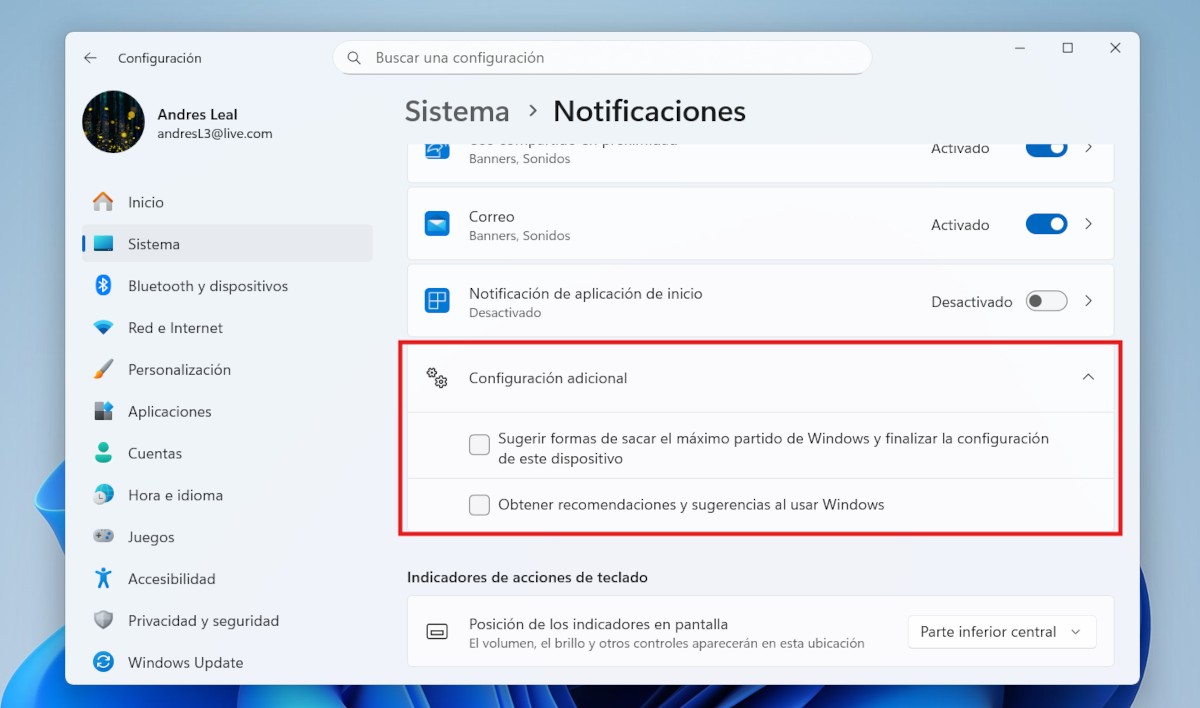
Task: Select the Bluetooth y dispositivos icon
Action: pyautogui.click(x=103, y=286)
